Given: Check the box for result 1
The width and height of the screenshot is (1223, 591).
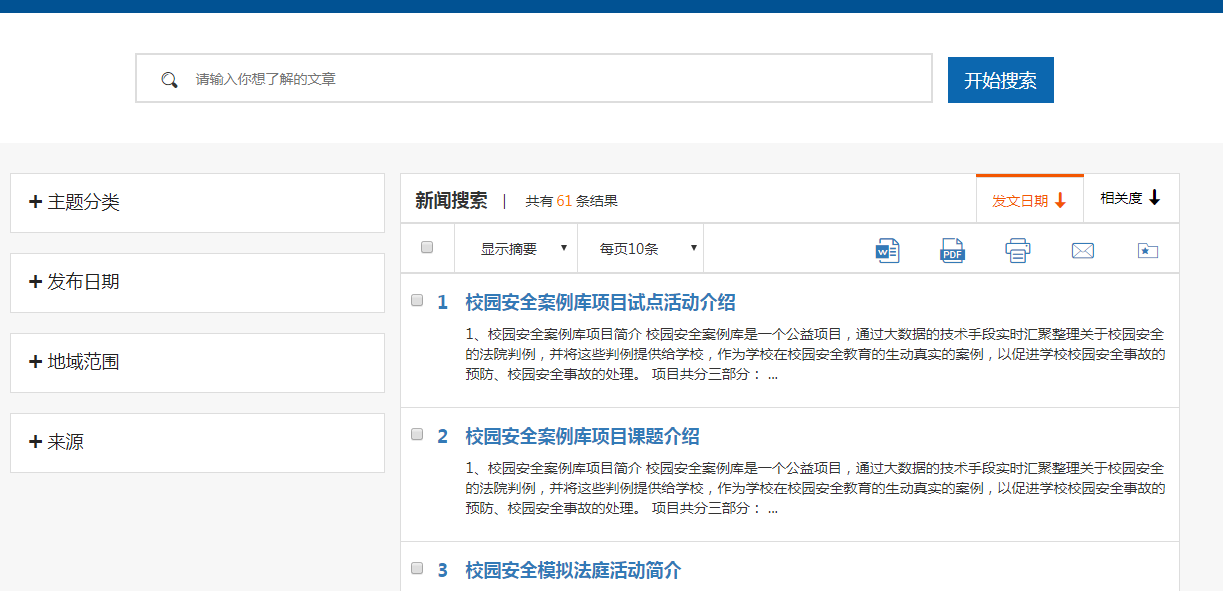Looking at the screenshot, I should (x=417, y=300).
